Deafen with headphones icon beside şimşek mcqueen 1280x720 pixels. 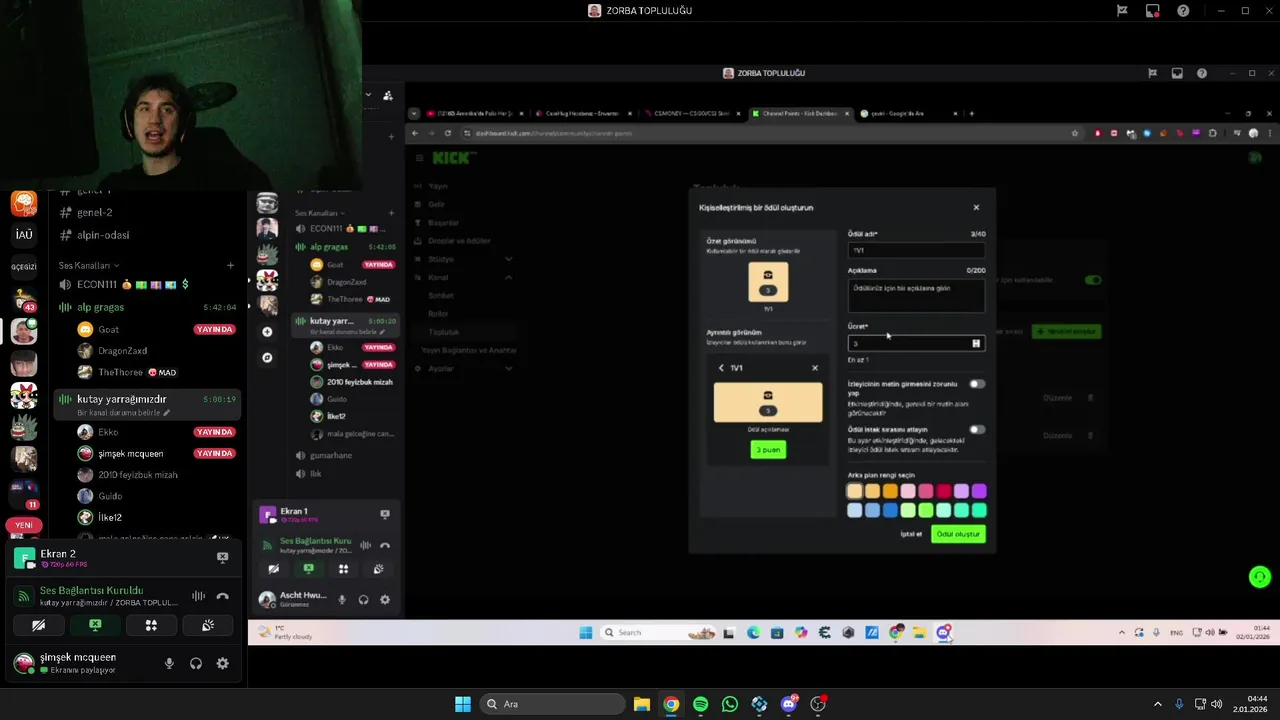point(196,663)
